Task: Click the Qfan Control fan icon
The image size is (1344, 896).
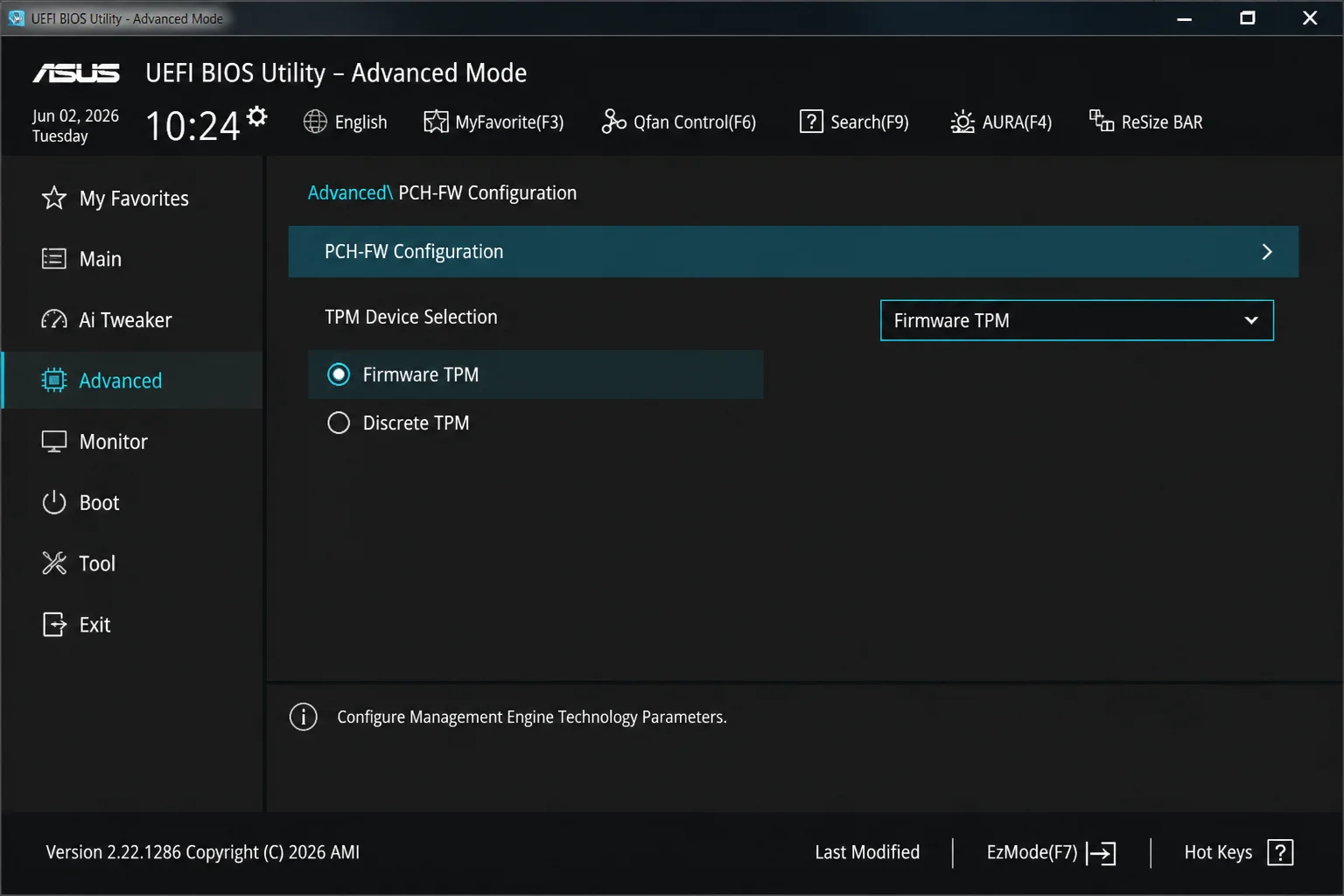Action: [613, 122]
